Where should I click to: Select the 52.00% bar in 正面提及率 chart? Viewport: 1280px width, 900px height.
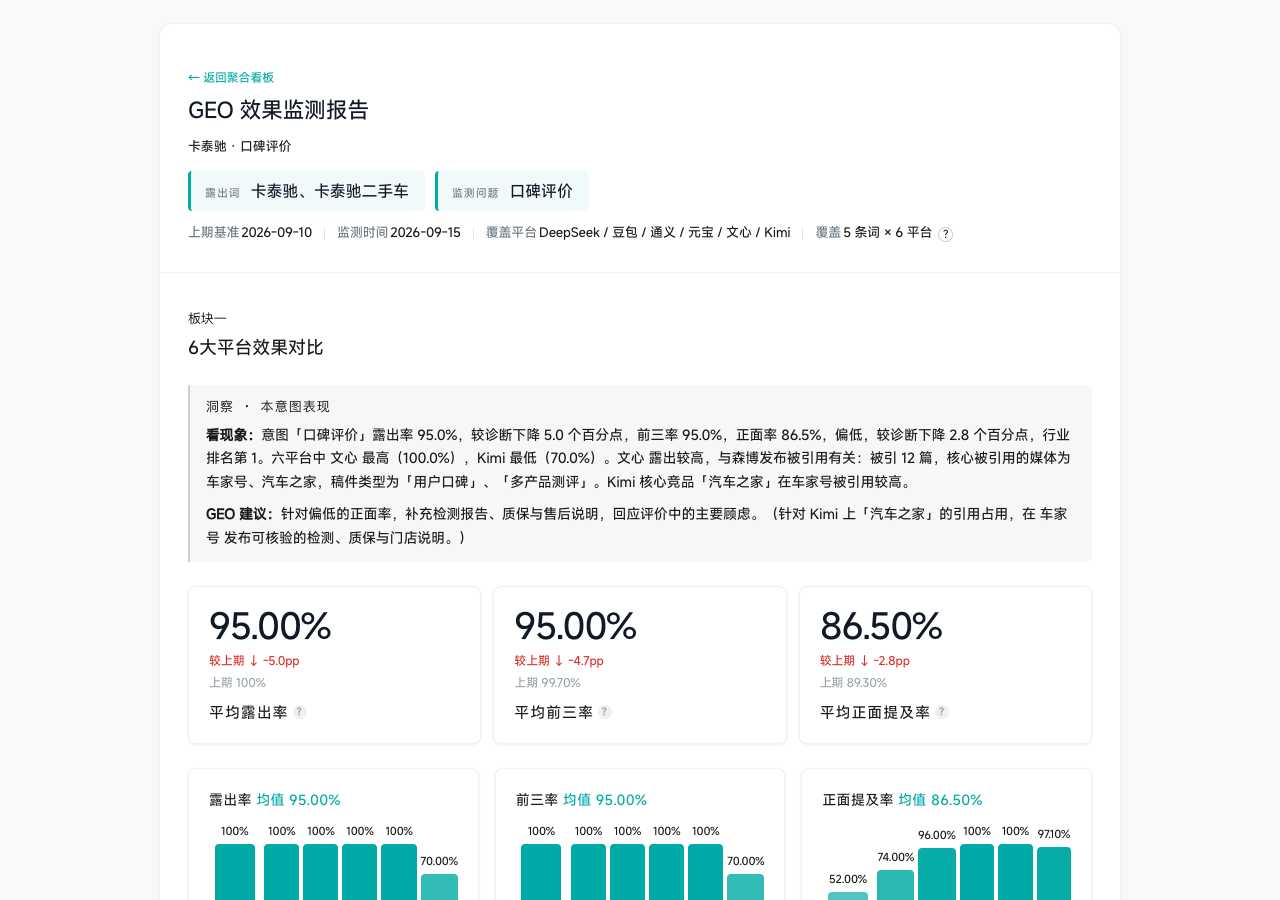tap(848, 896)
